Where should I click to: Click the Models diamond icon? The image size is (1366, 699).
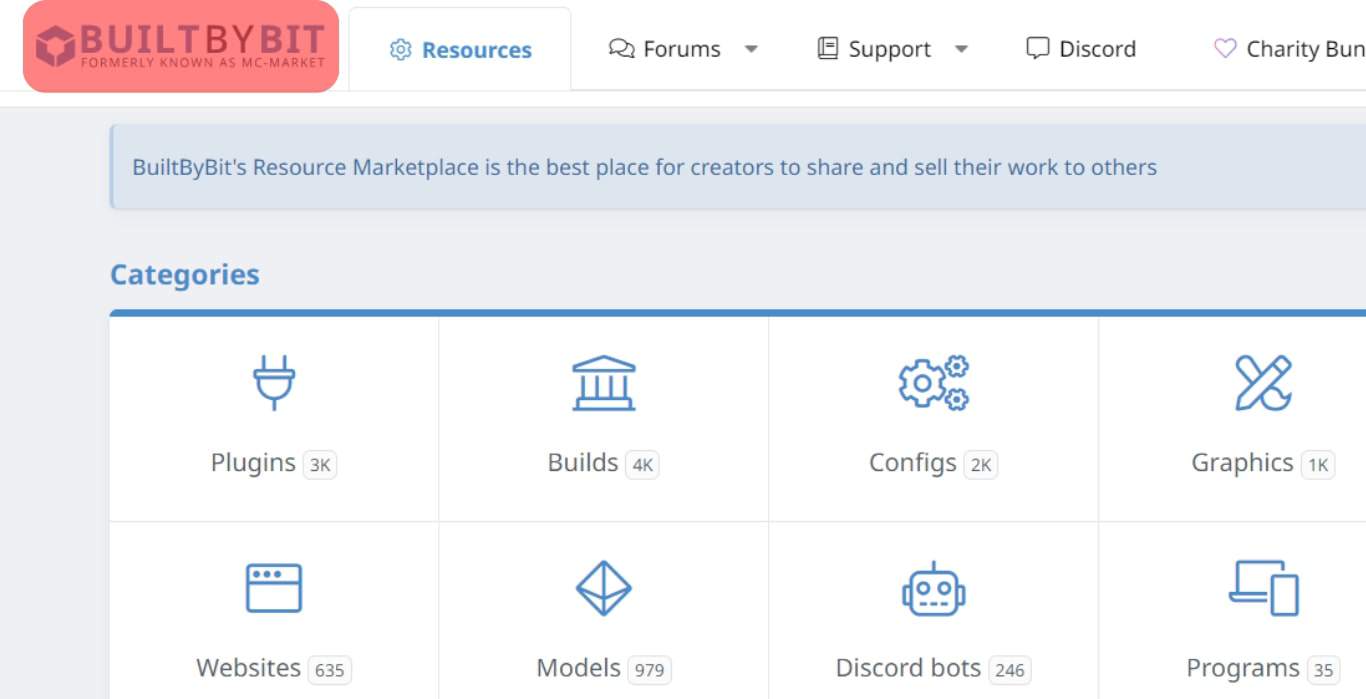[602, 588]
